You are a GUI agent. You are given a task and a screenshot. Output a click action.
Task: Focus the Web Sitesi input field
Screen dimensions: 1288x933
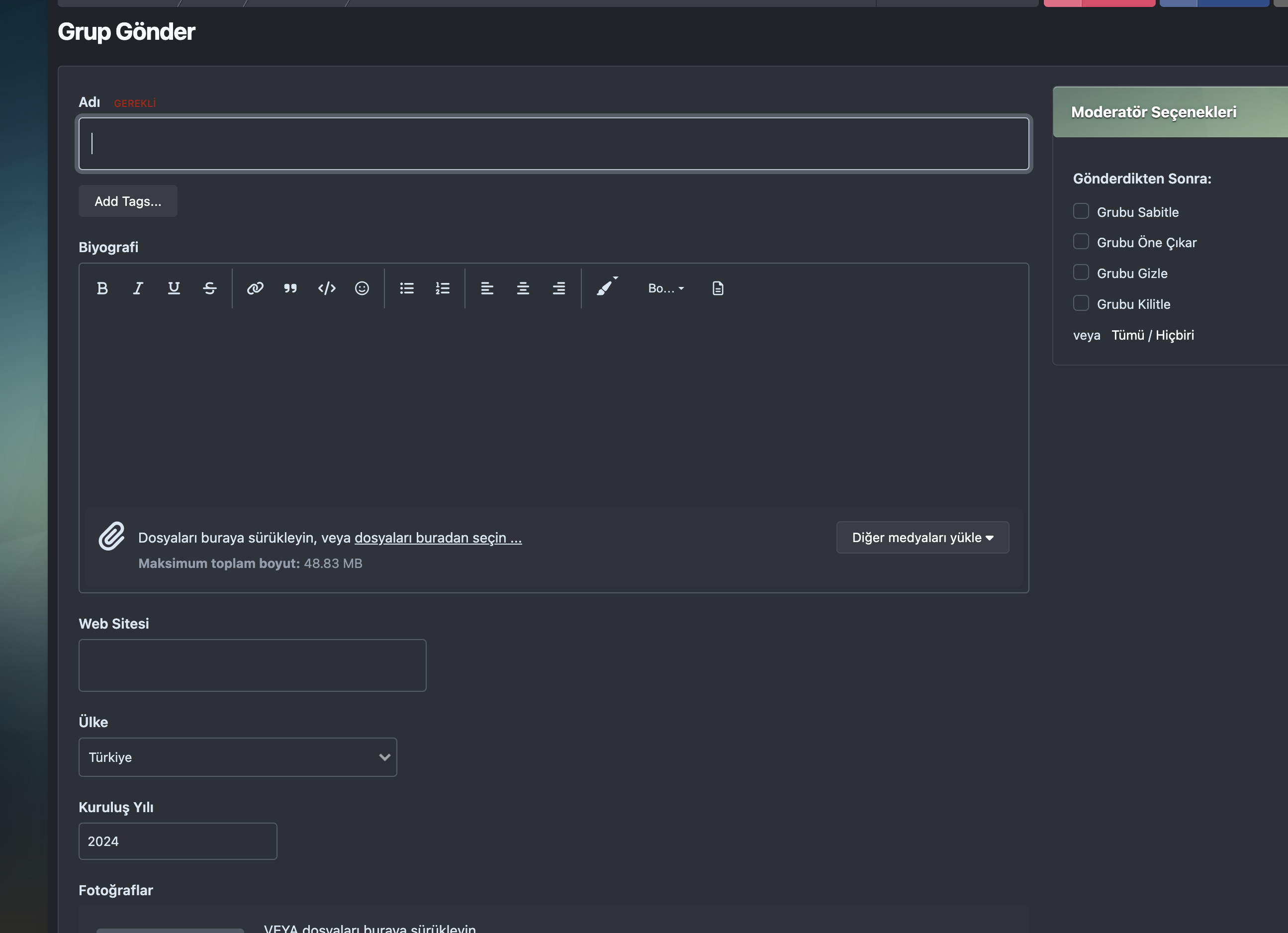[252, 665]
